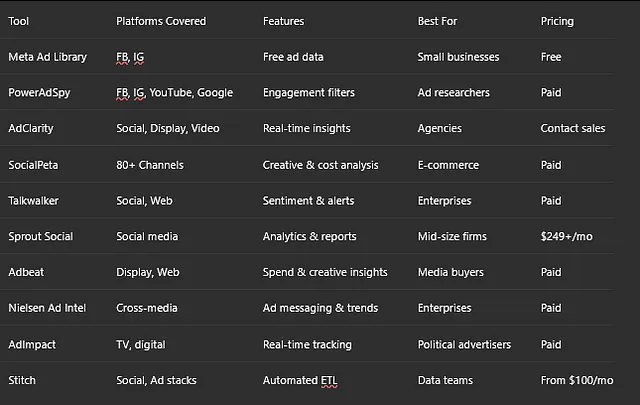Click the Platforms Covered column header
640x405 pixels.
tap(161, 21)
